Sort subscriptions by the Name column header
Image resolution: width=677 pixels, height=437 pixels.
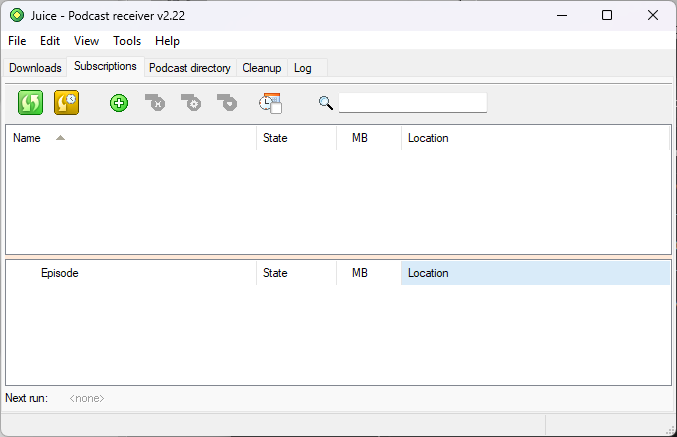tap(27, 138)
